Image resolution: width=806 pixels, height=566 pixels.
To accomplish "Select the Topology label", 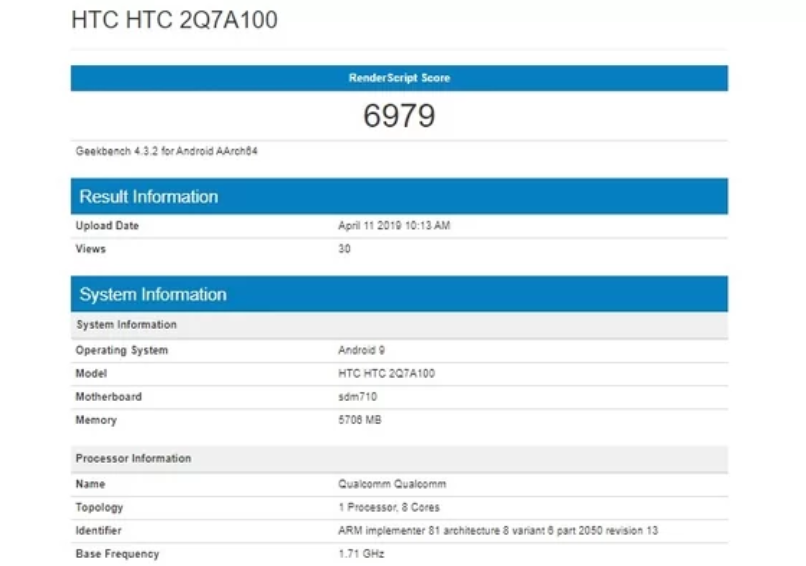I will 99,507.
